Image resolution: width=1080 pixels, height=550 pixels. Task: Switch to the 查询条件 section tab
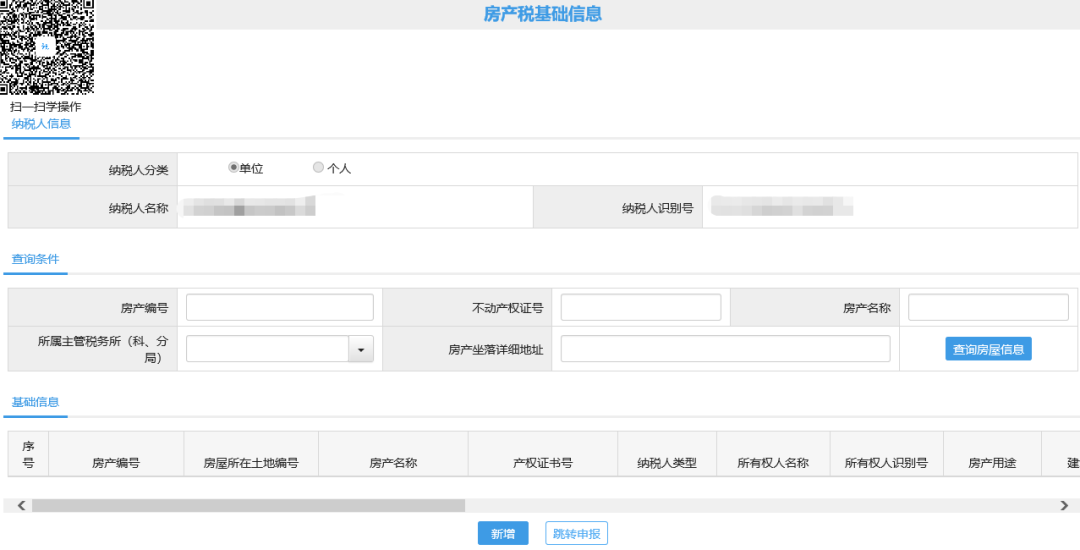coord(36,259)
